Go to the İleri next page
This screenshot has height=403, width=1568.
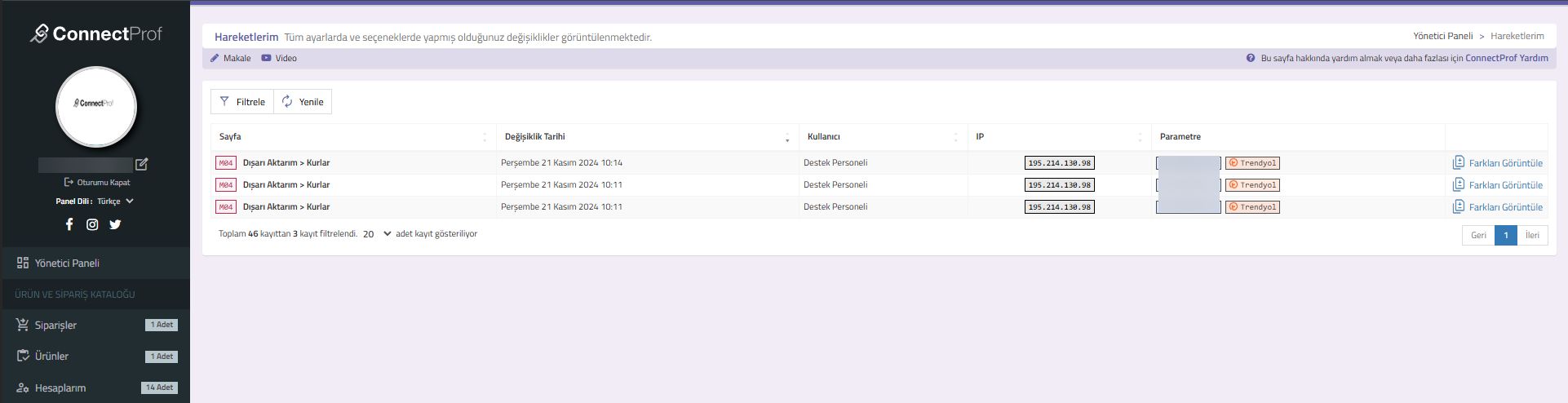click(x=1532, y=235)
